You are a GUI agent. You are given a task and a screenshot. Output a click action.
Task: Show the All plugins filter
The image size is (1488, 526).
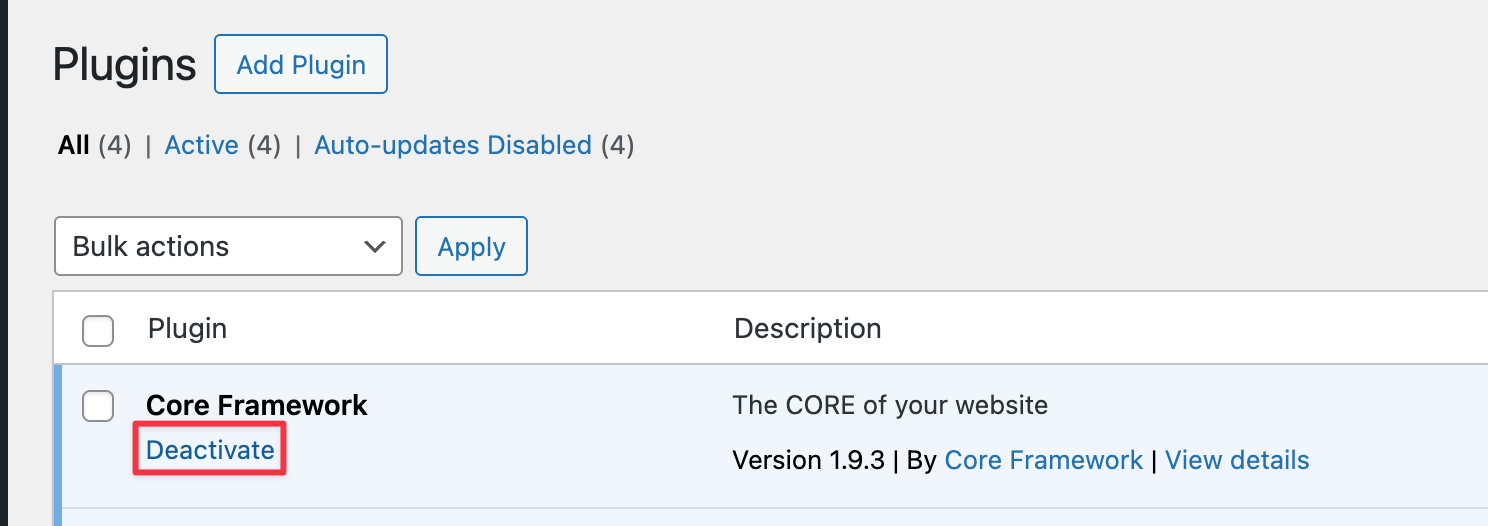[74, 146]
